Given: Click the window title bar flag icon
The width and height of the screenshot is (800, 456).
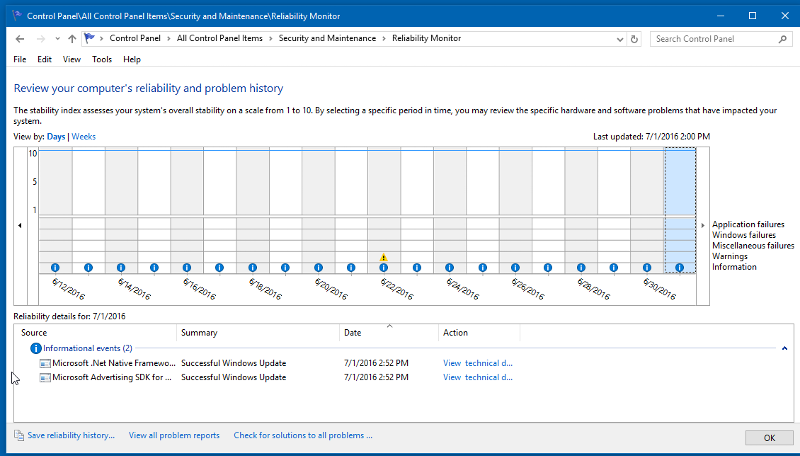Looking at the screenshot, I should [x=17, y=16].
